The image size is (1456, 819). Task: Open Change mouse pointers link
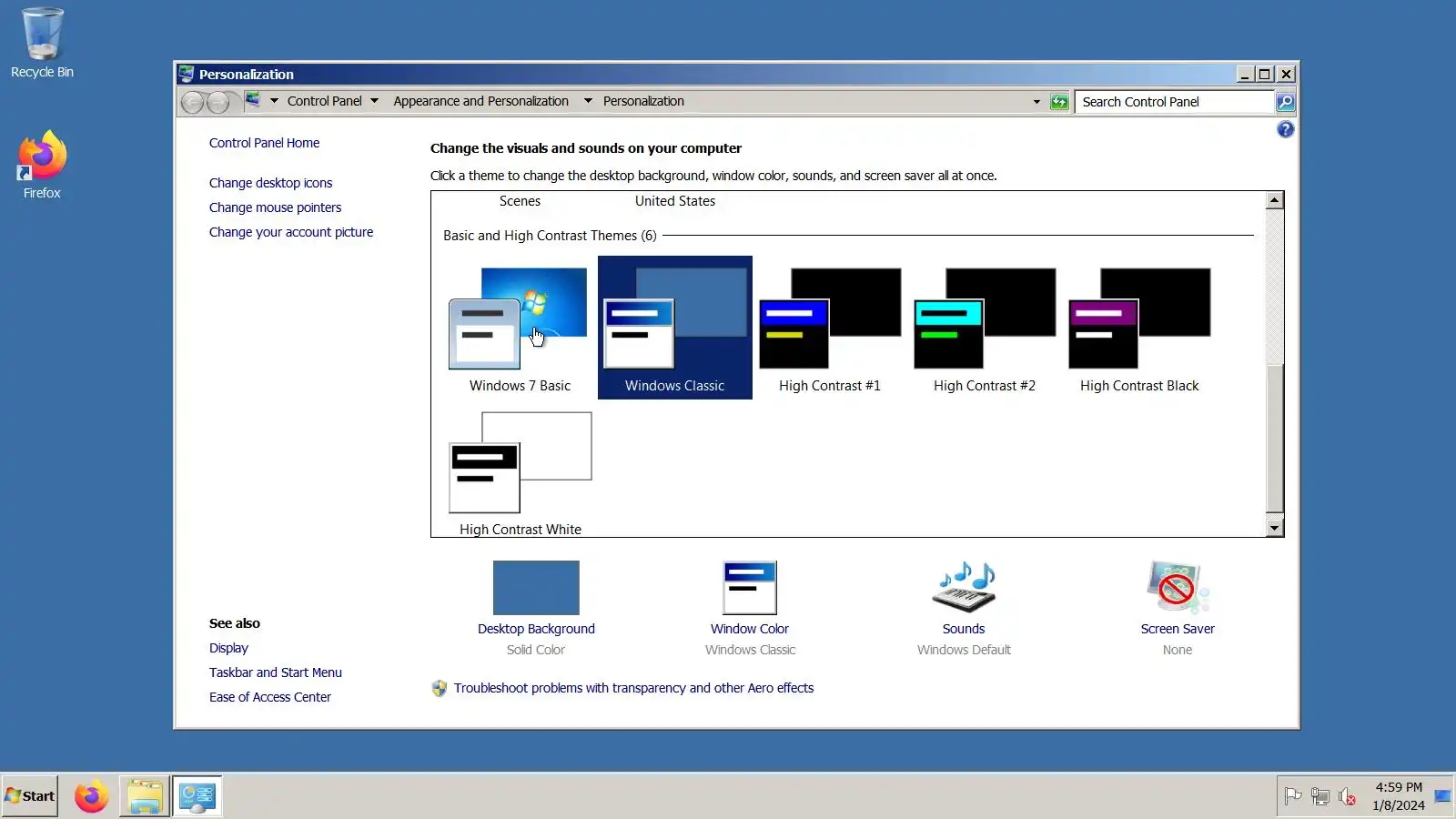coord(275,207)
